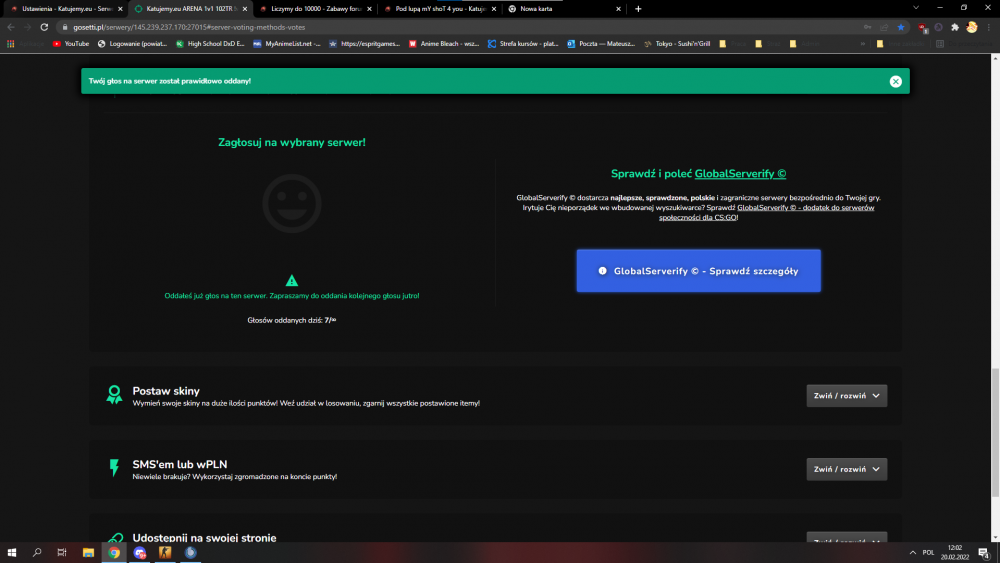Expand the Postaw skiny section

[x=846, y=396]
